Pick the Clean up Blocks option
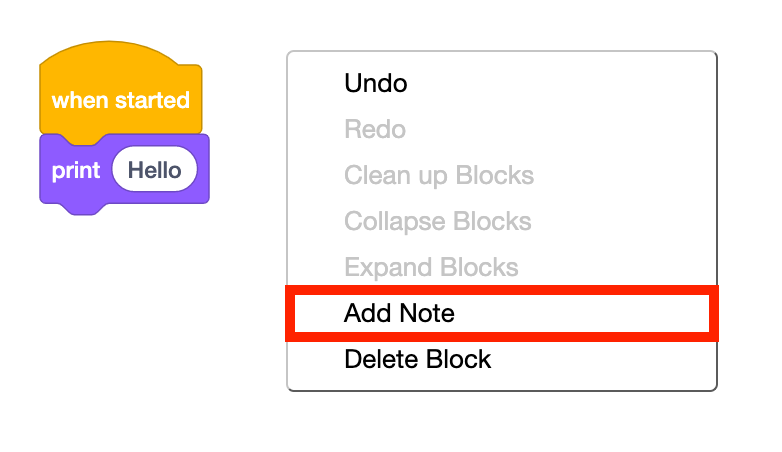This screenshot has width=782, height=452. click(x=439, y=176)
